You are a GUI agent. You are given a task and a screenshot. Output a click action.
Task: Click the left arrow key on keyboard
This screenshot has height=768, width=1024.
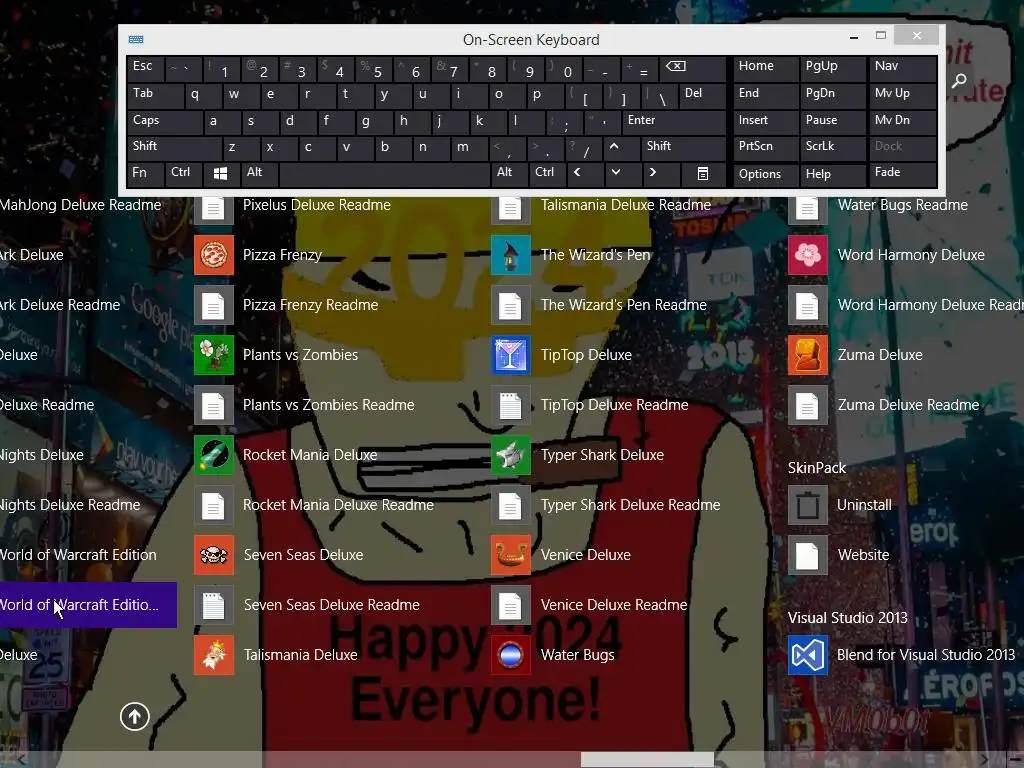[x=584, y=173]
